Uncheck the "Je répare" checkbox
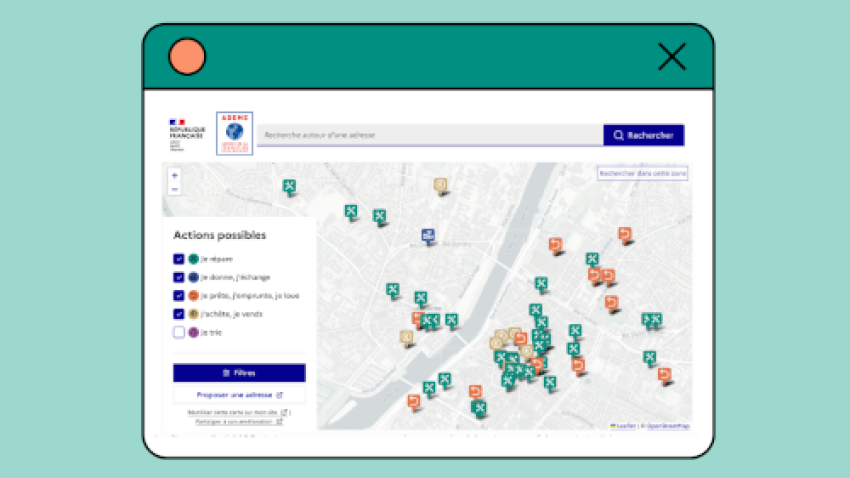Screen dimensions: 850x478 [x=179, y=259]
